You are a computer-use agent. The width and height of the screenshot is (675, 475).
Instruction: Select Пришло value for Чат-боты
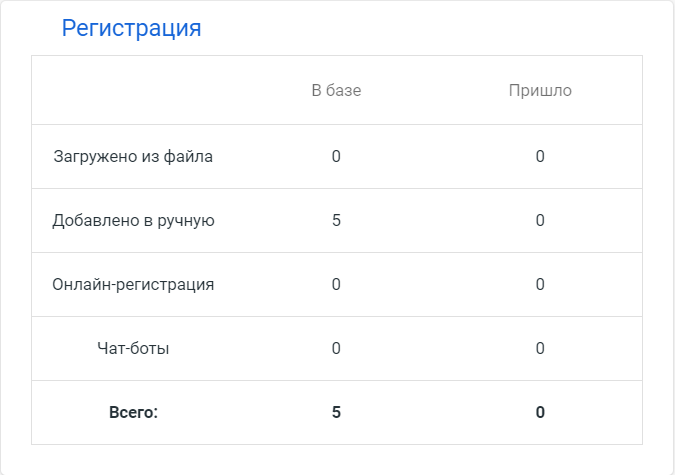coord(540,348)
